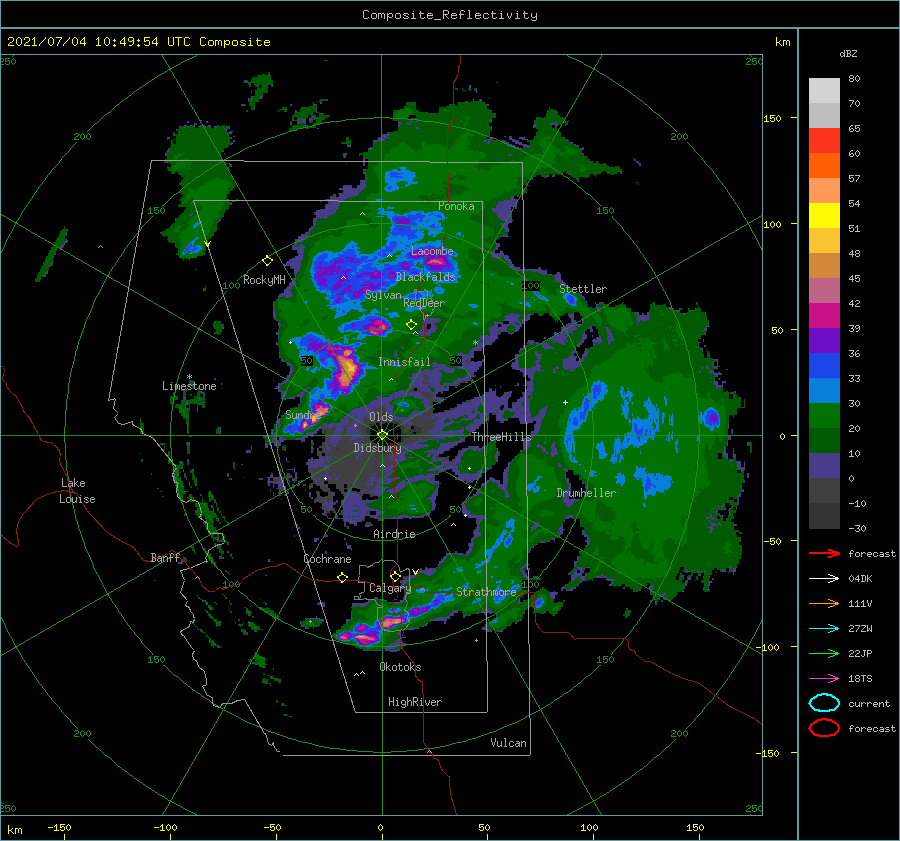Screen dimensions: 900x841
Task: Click the Limestone label
Action: [x=189, y=386]
